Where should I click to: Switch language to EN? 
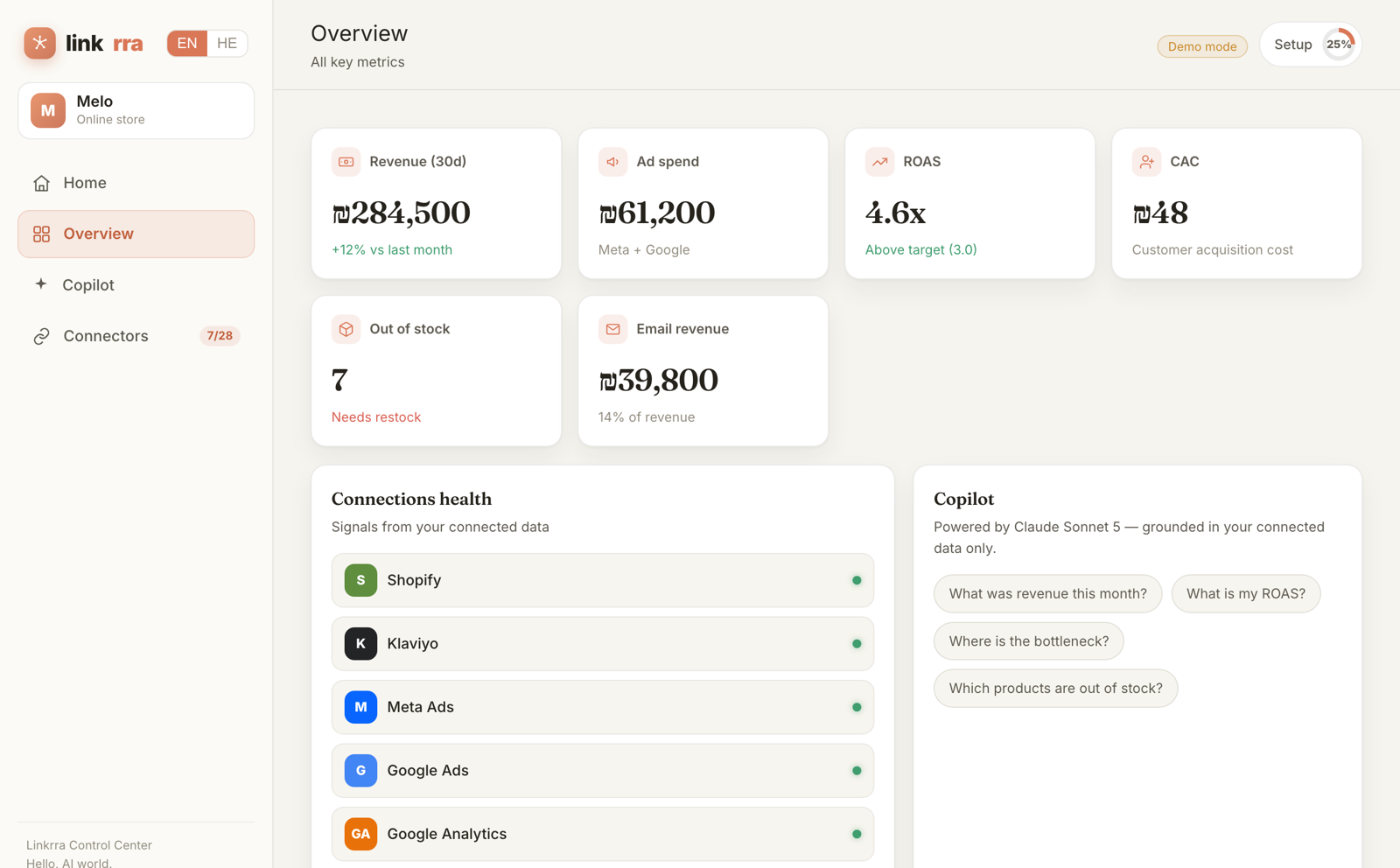click(187, 43)
